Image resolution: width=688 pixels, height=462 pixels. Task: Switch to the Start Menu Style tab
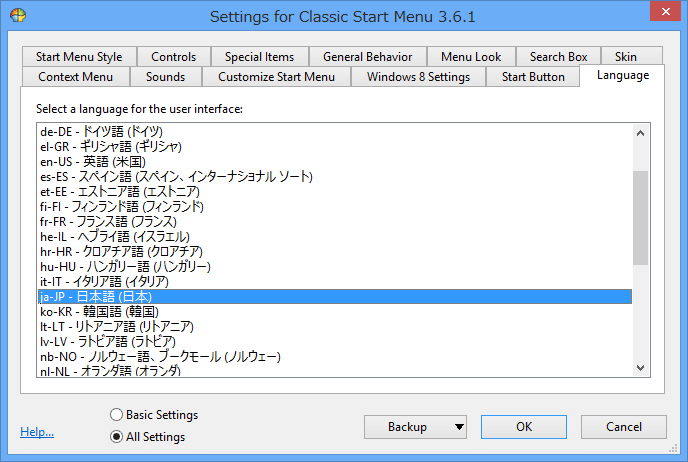pyautogui.click(x=79, y=57)
